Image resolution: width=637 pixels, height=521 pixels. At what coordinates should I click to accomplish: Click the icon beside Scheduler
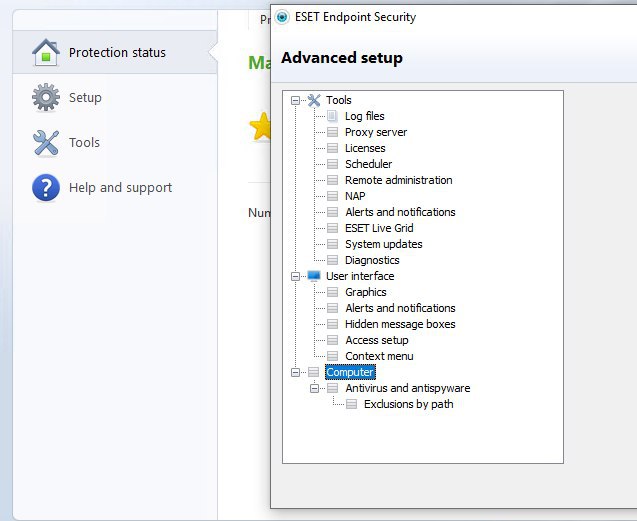[332, 164]
